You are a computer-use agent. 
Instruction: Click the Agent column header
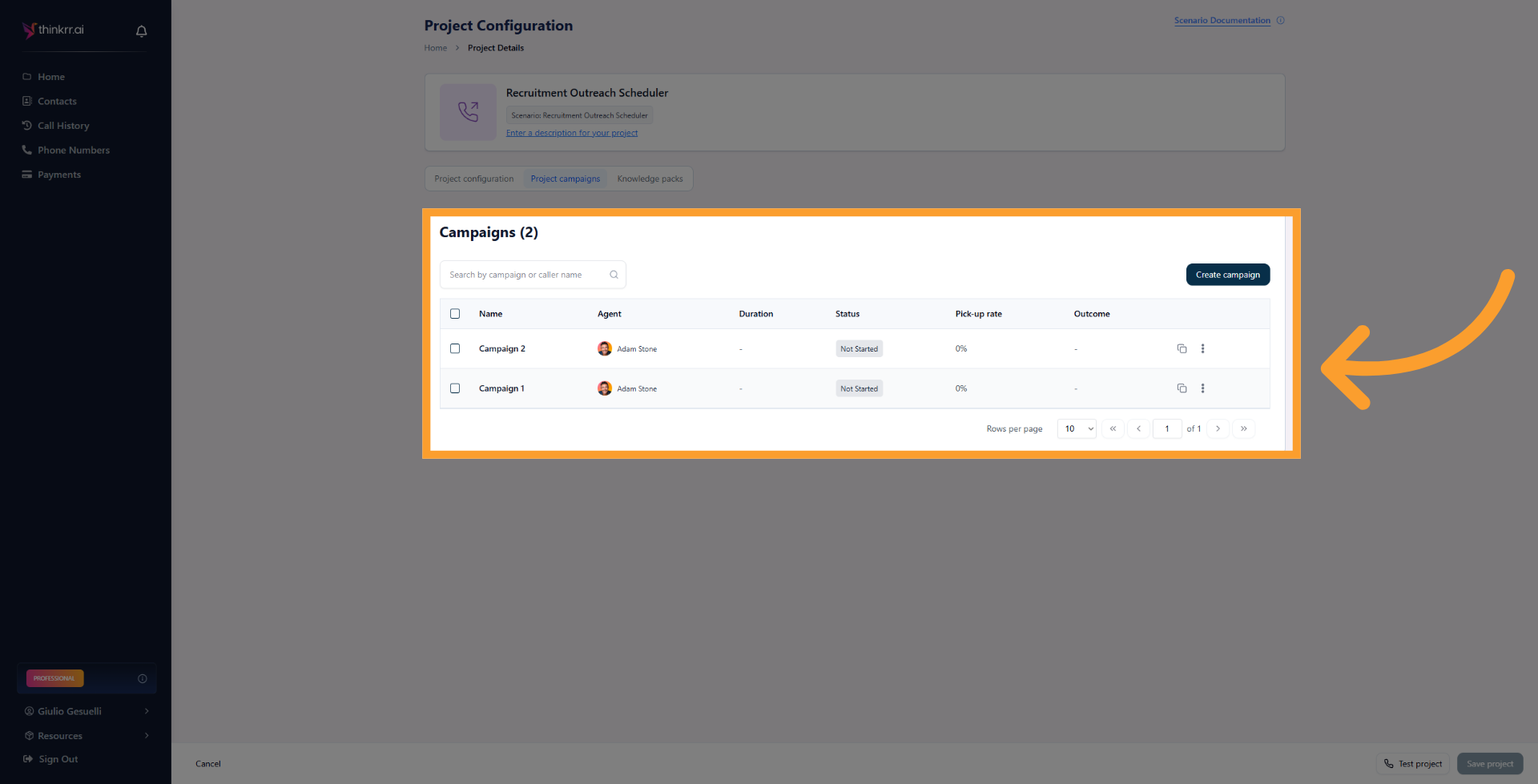[610, 314]
